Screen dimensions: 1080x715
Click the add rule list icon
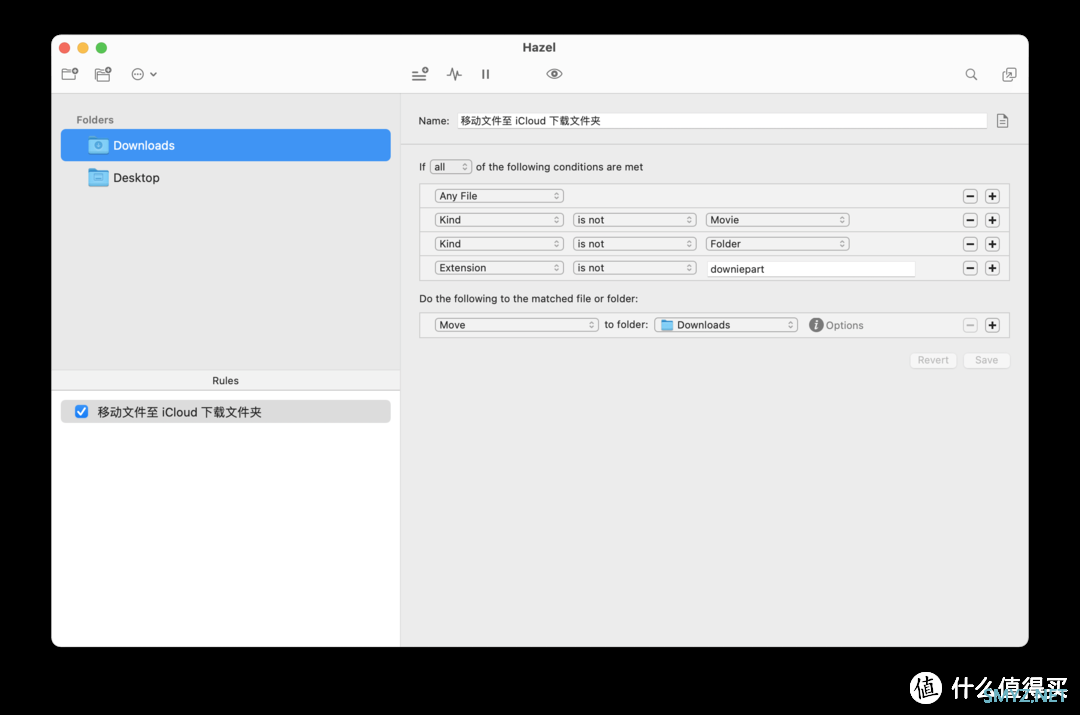coord(419,74)
